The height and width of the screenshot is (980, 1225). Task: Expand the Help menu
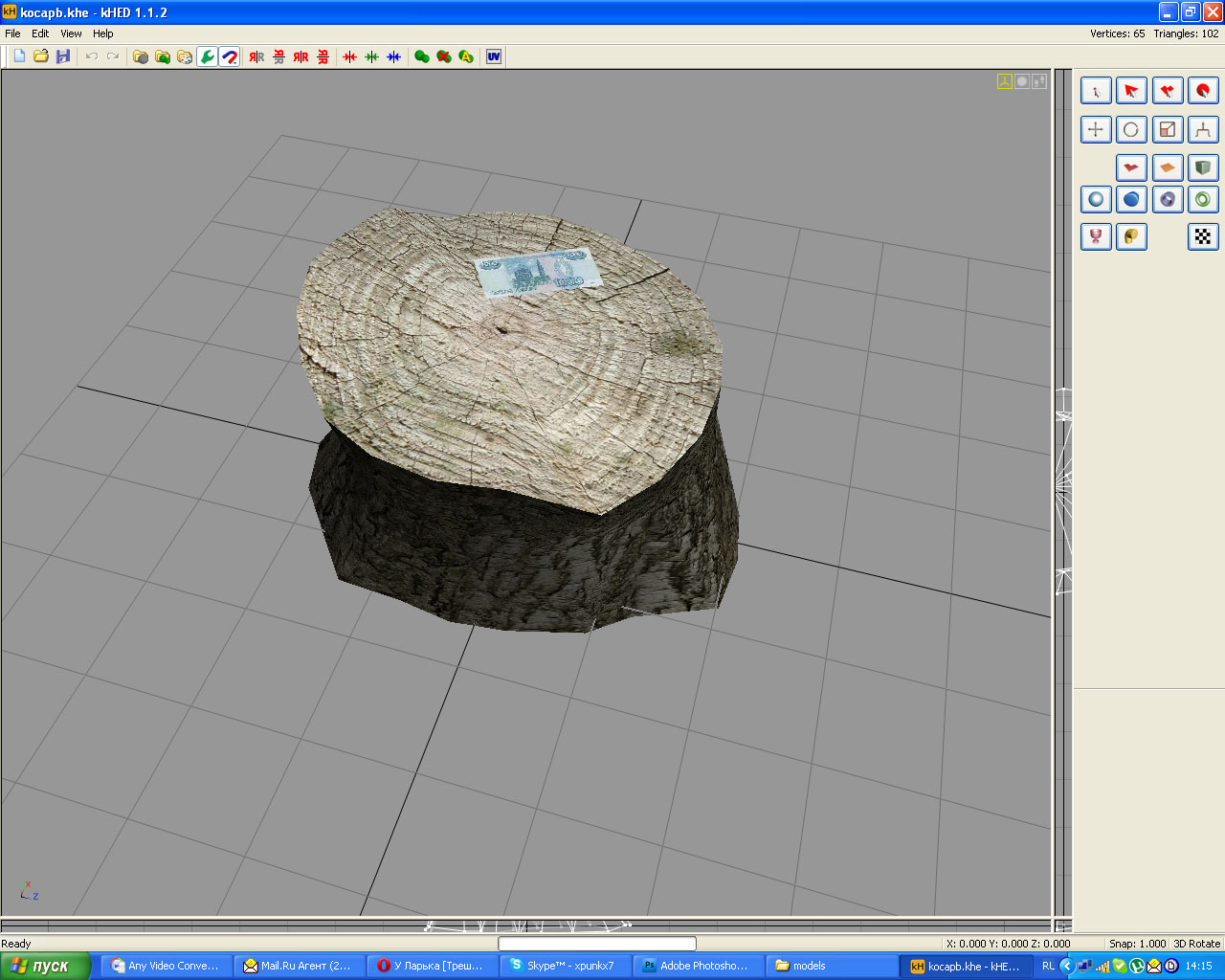click(x=102, y=33)
